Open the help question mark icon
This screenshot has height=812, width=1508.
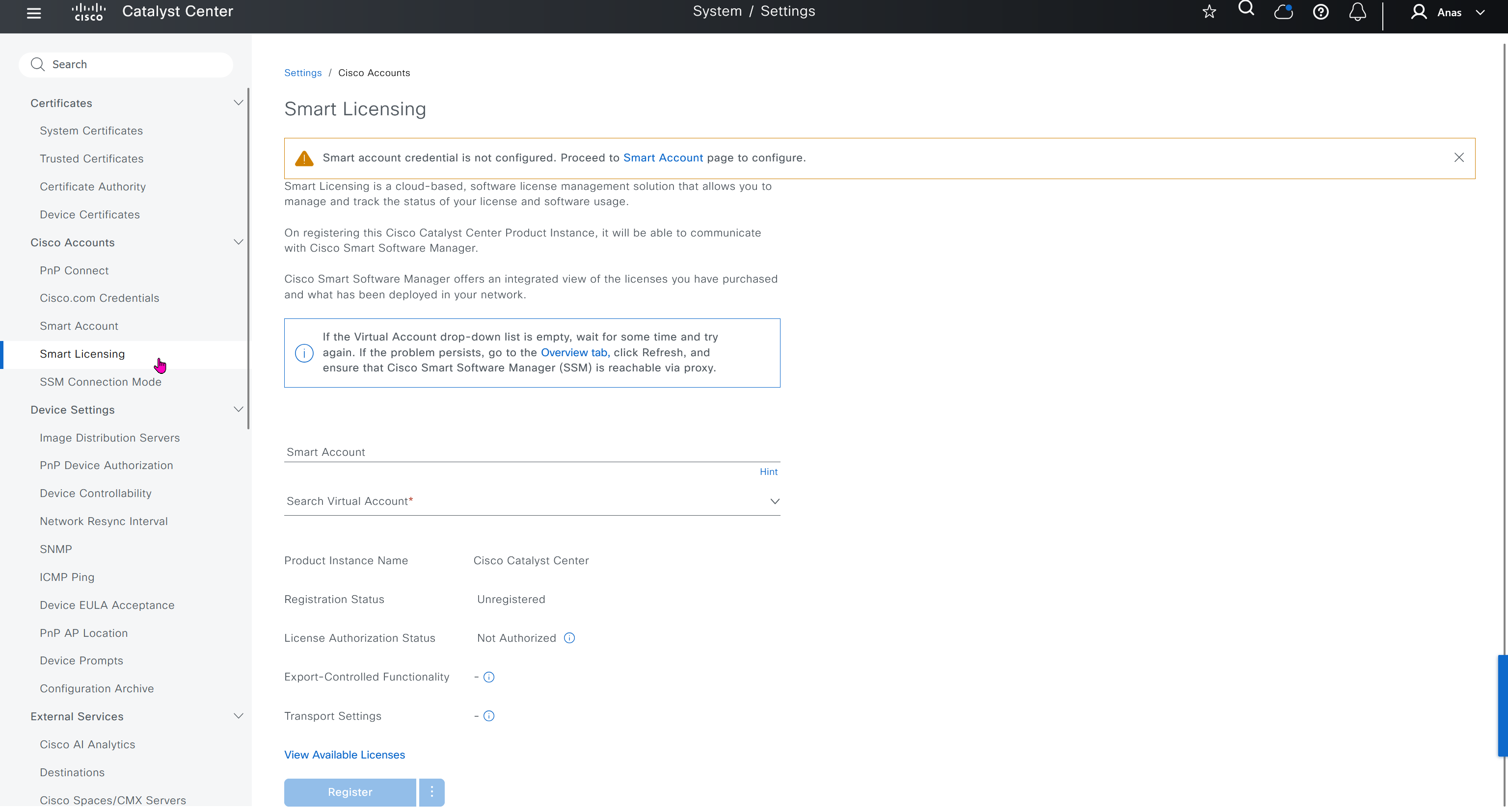[x=1320, y=12]
